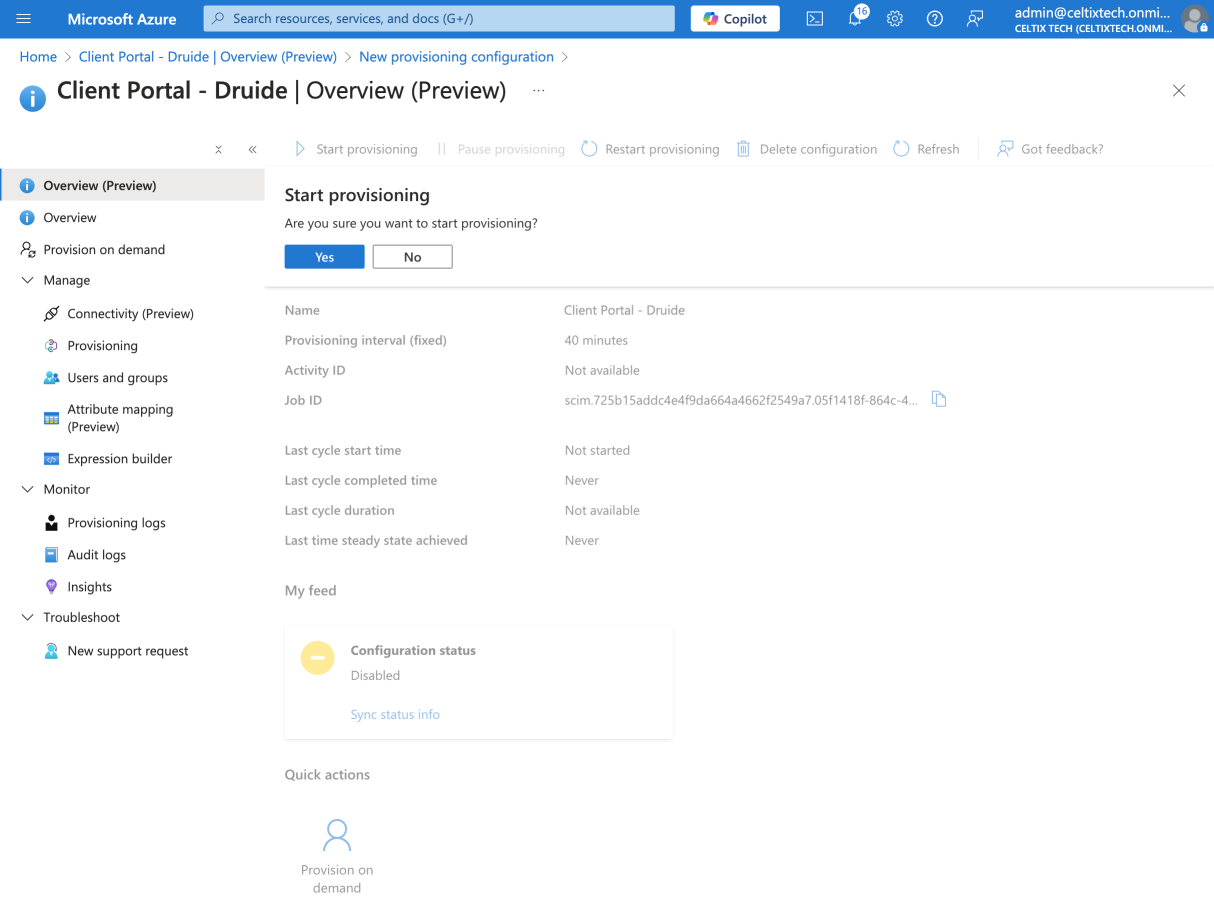Click the Azure search box
The height and width of the screenshot is (900, 1214).
(x=440, y=19)
